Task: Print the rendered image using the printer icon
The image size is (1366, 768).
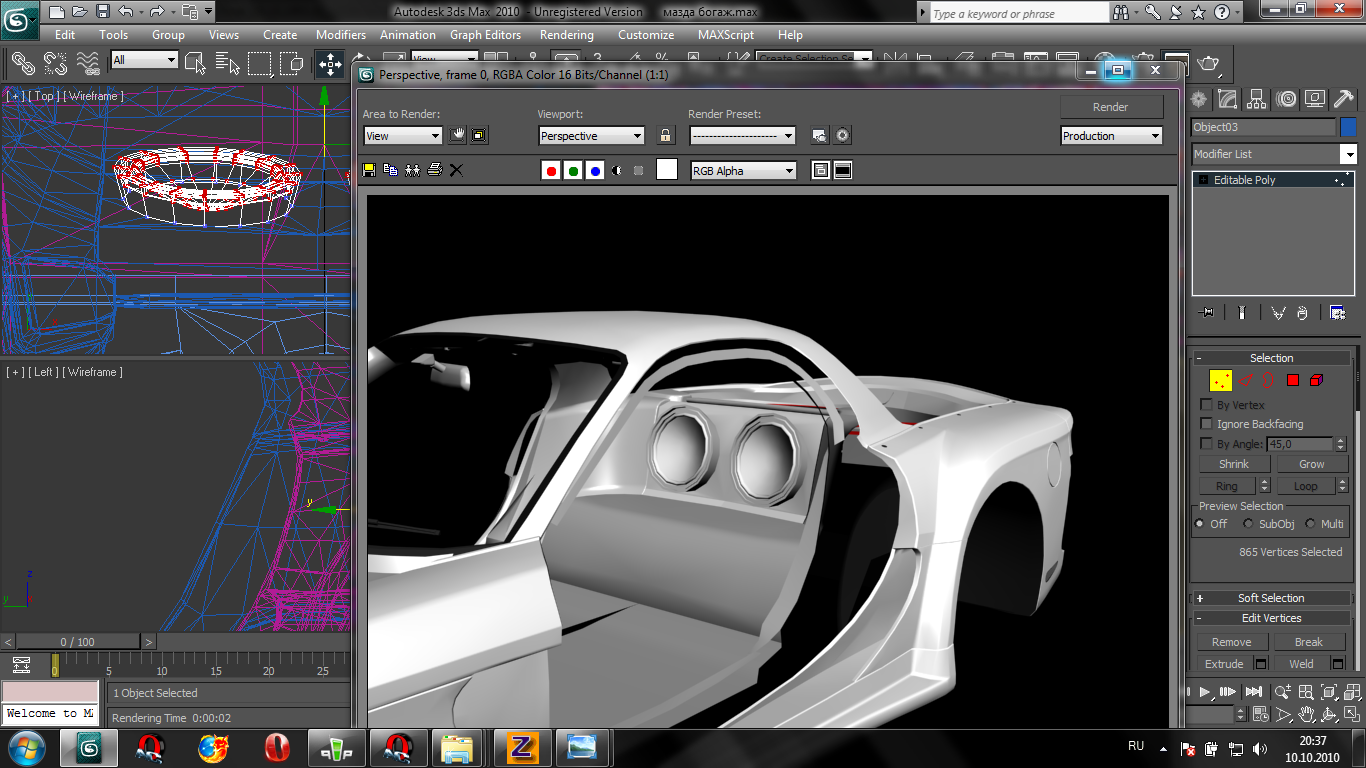Action: click(x=434, y=170)
